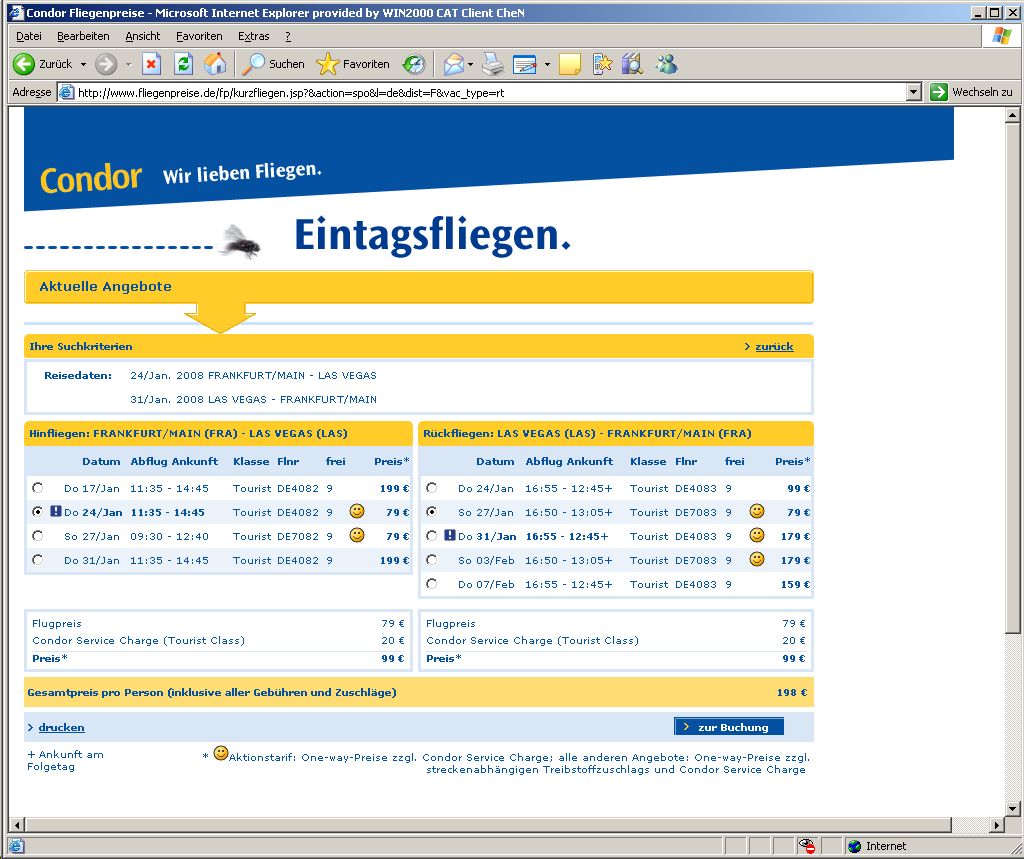Expand the Mail icon dropdown arrow

[471, 64]
